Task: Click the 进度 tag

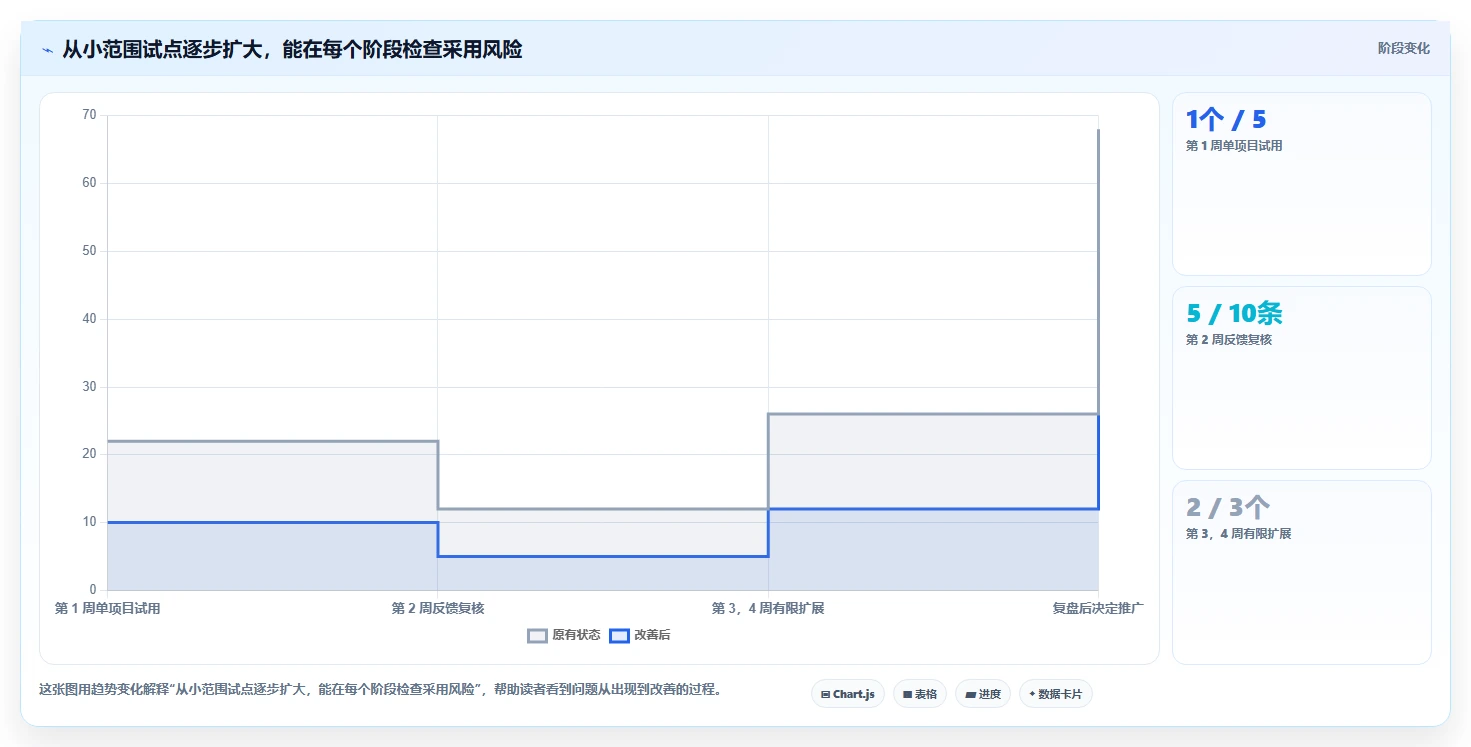Action: tap(982, 694)
